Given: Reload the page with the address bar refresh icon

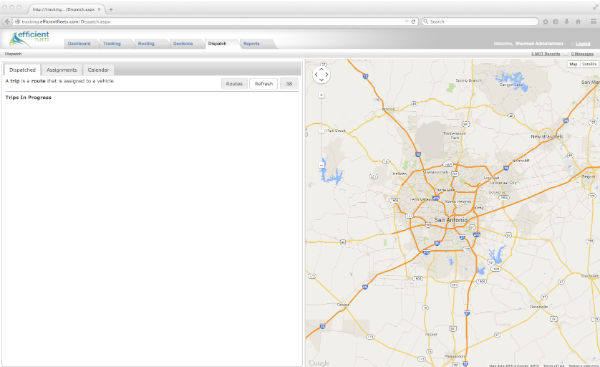Looking at the screenshot, I should point(413,22).
